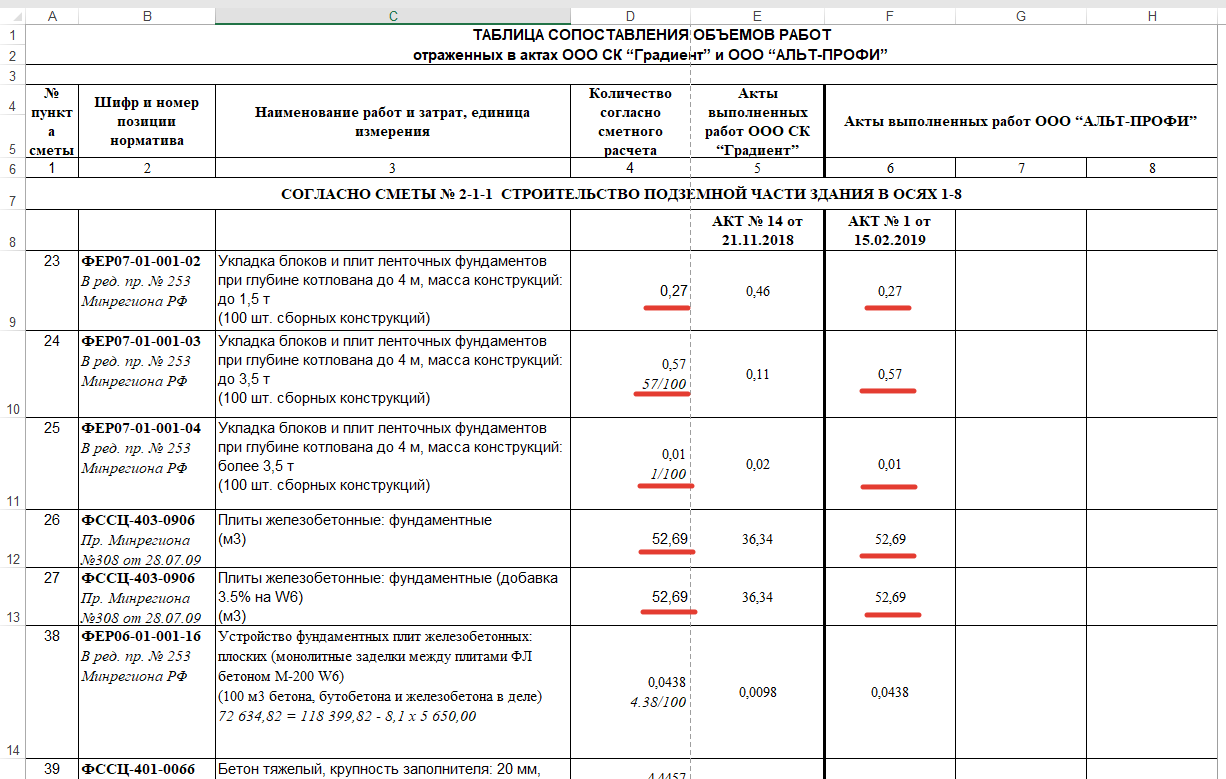Select the cell with value 0,0098
This screenshot has width=1226, height=779.
757,691
